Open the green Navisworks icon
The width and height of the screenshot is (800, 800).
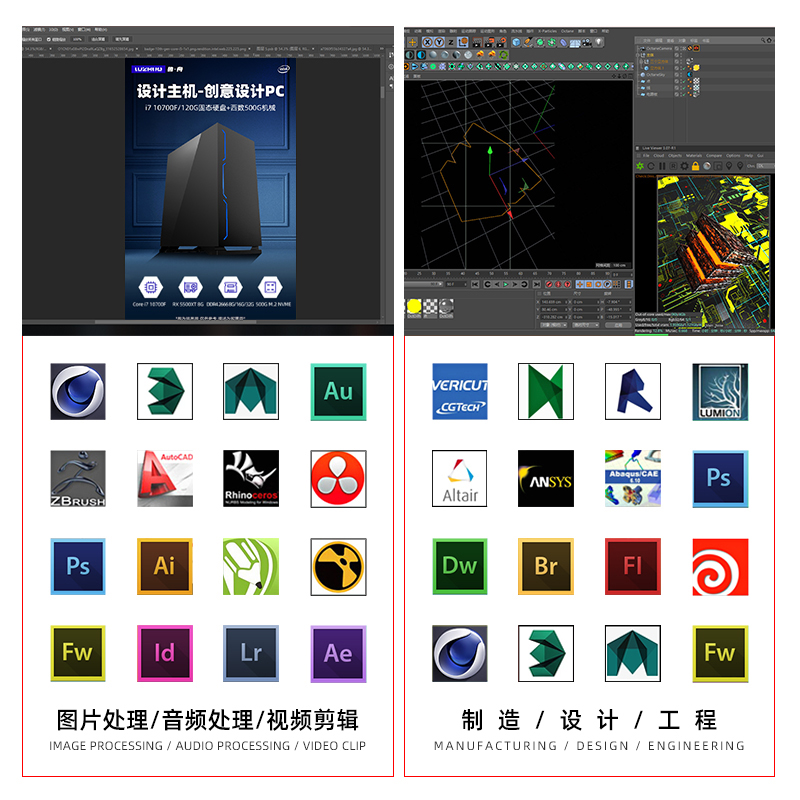pos(546,391)
